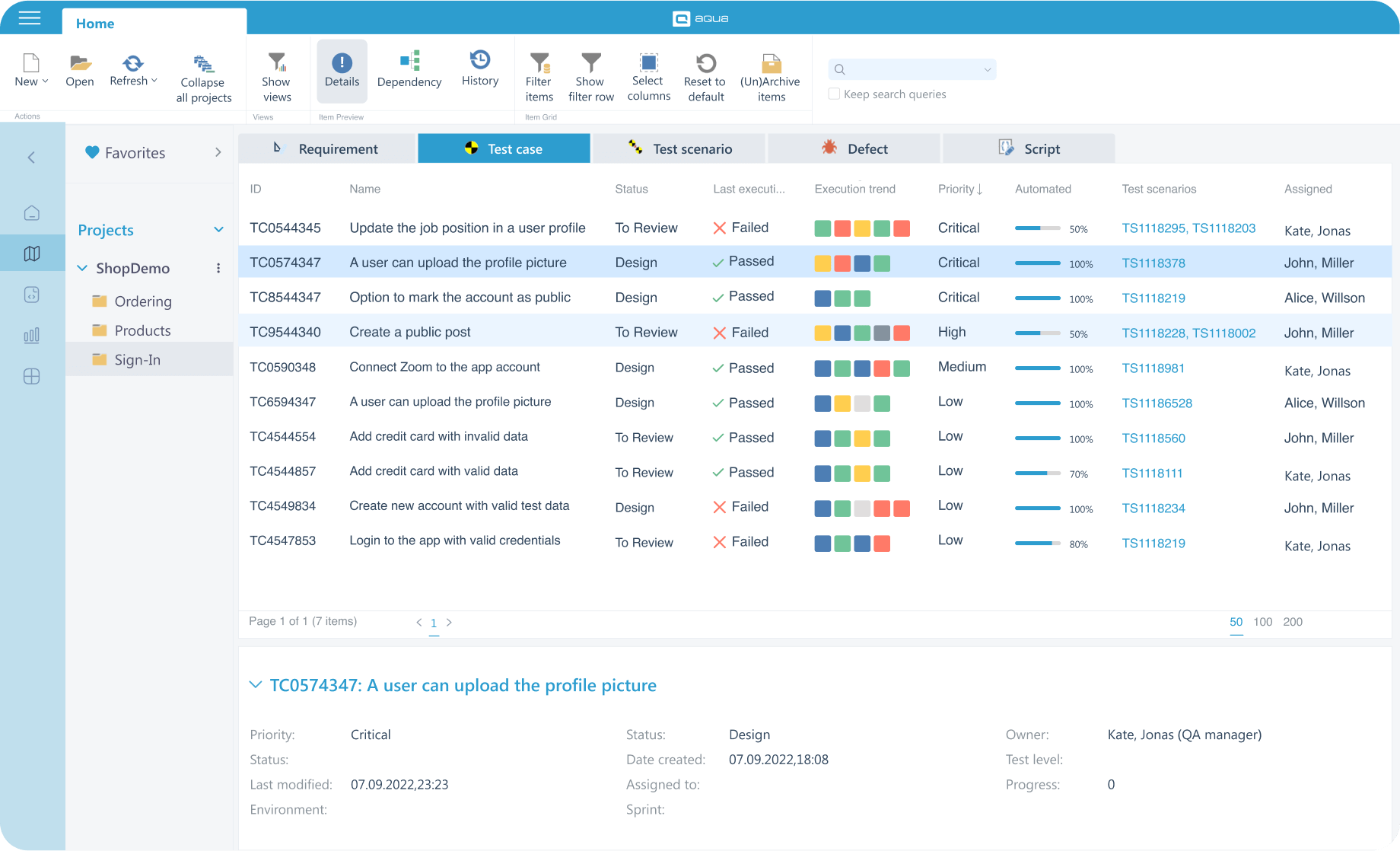The height and width of the screenshot is (851, 1400).
Task: Click the Filter items icon
Action: pyautogui.click(x=539, y=62)
